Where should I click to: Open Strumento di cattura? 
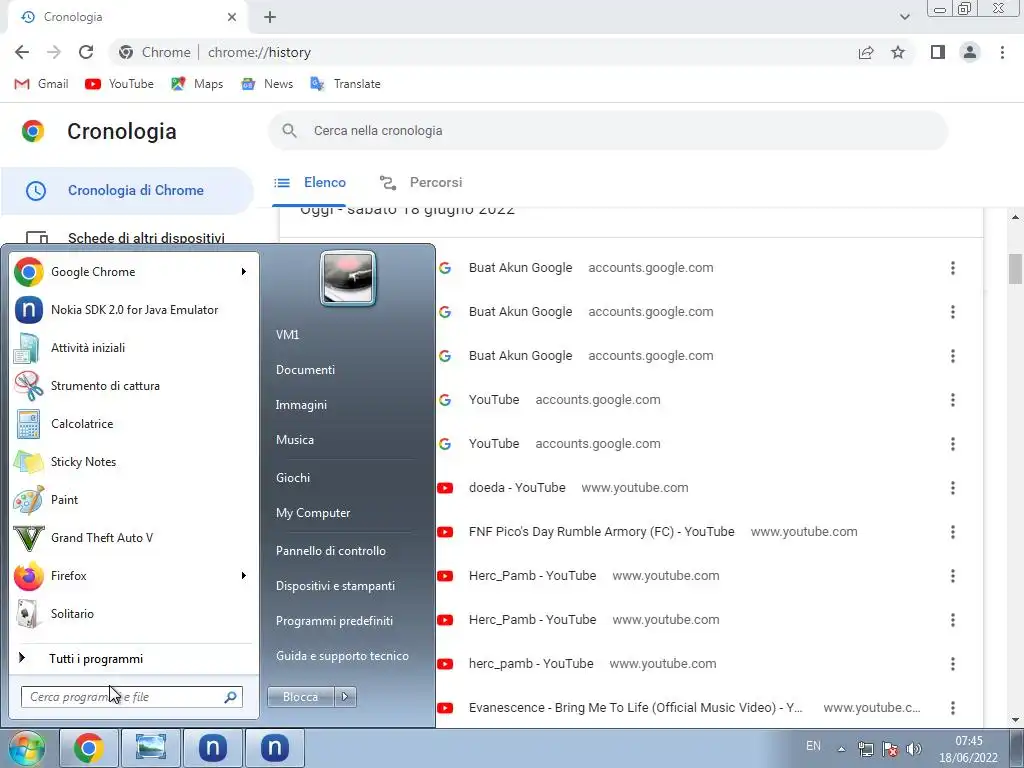pos(133,386)
